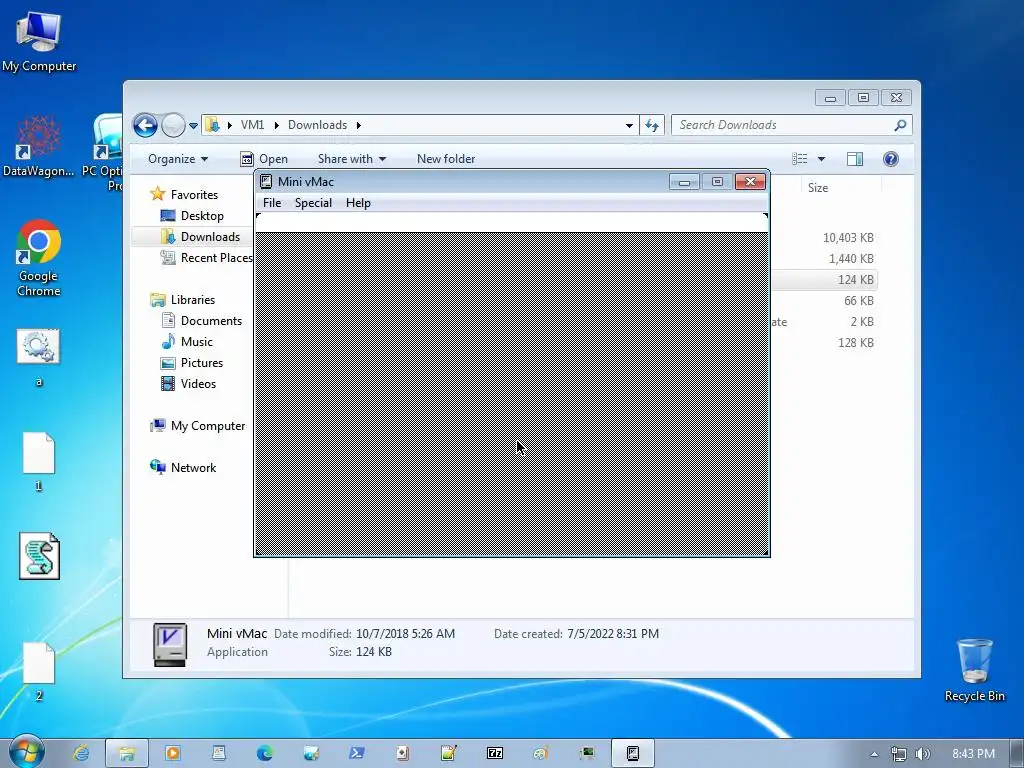Open the Recycle Bin desktop icon

974,670
